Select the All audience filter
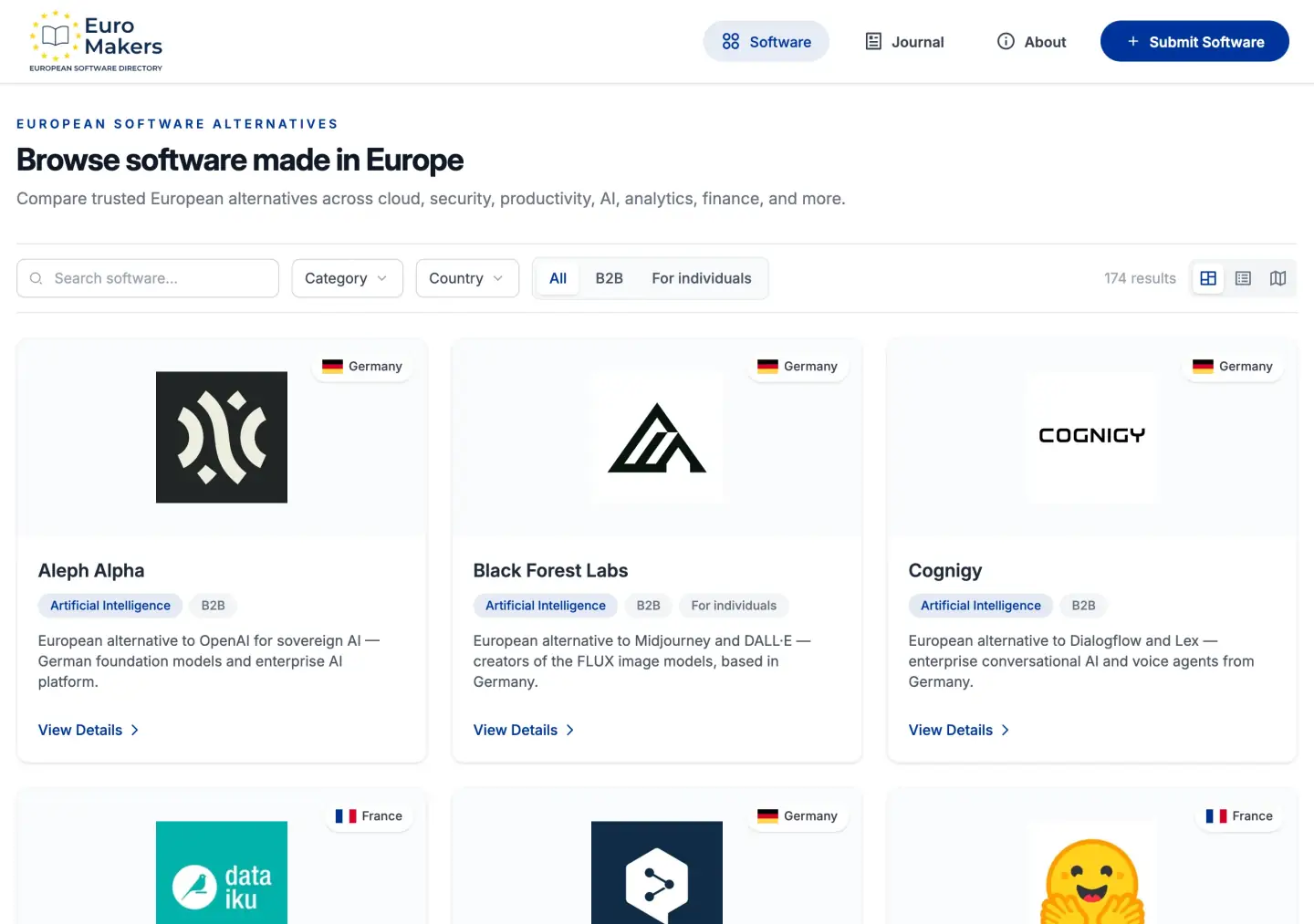This screenshot has height=924, width=1314. pyautogui.click(x=558, y=278)
